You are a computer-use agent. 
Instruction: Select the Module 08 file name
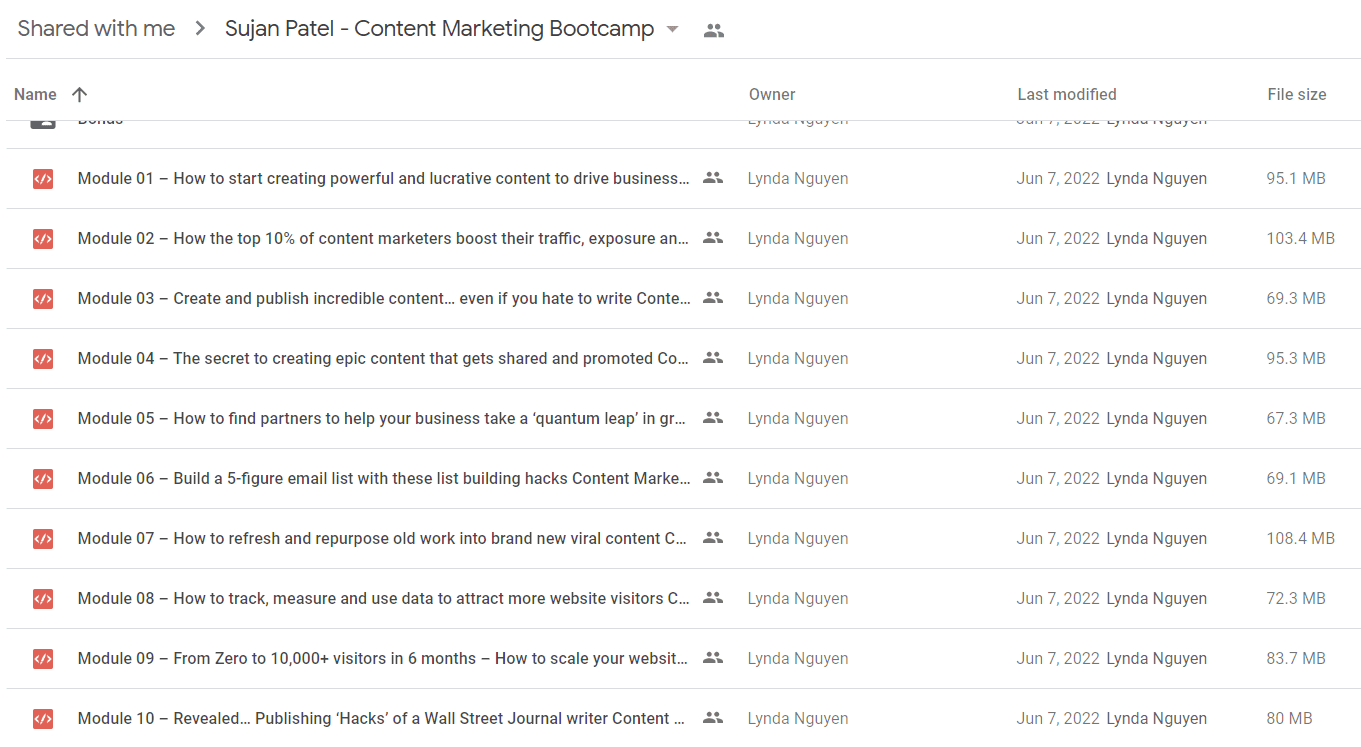(384, 599)
